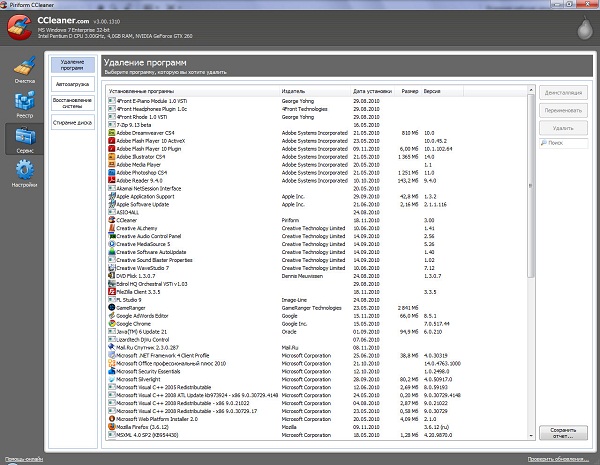Select the ASIO4ALL row

(x=283, y=212)
